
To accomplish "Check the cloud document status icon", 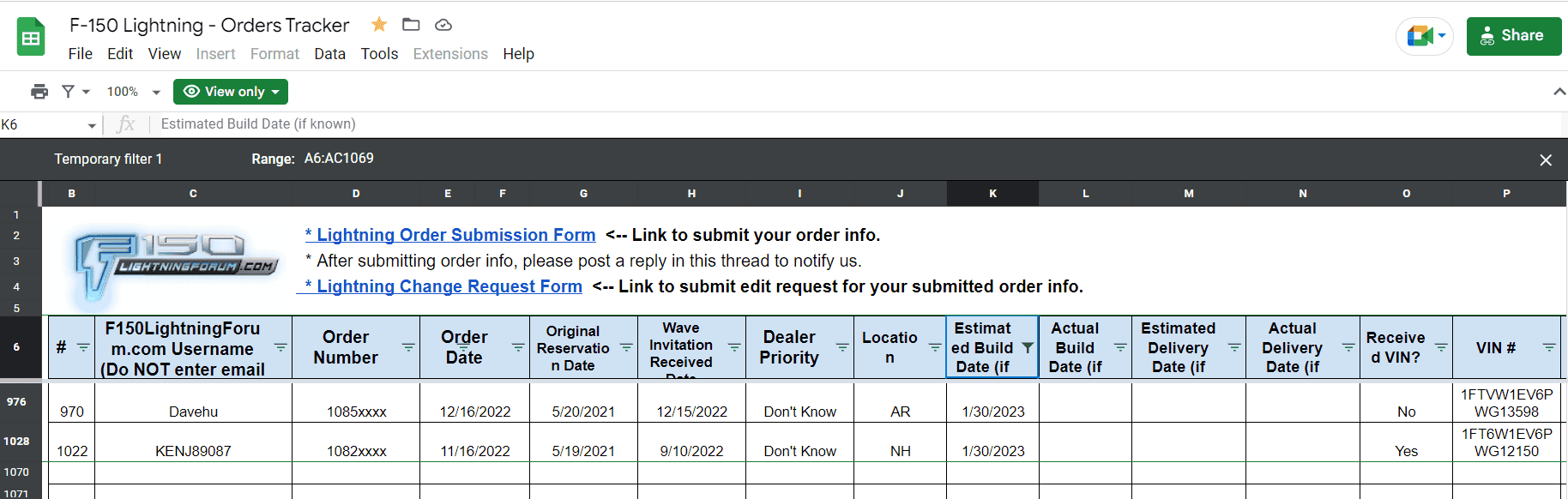I will (x=443, y=25).
